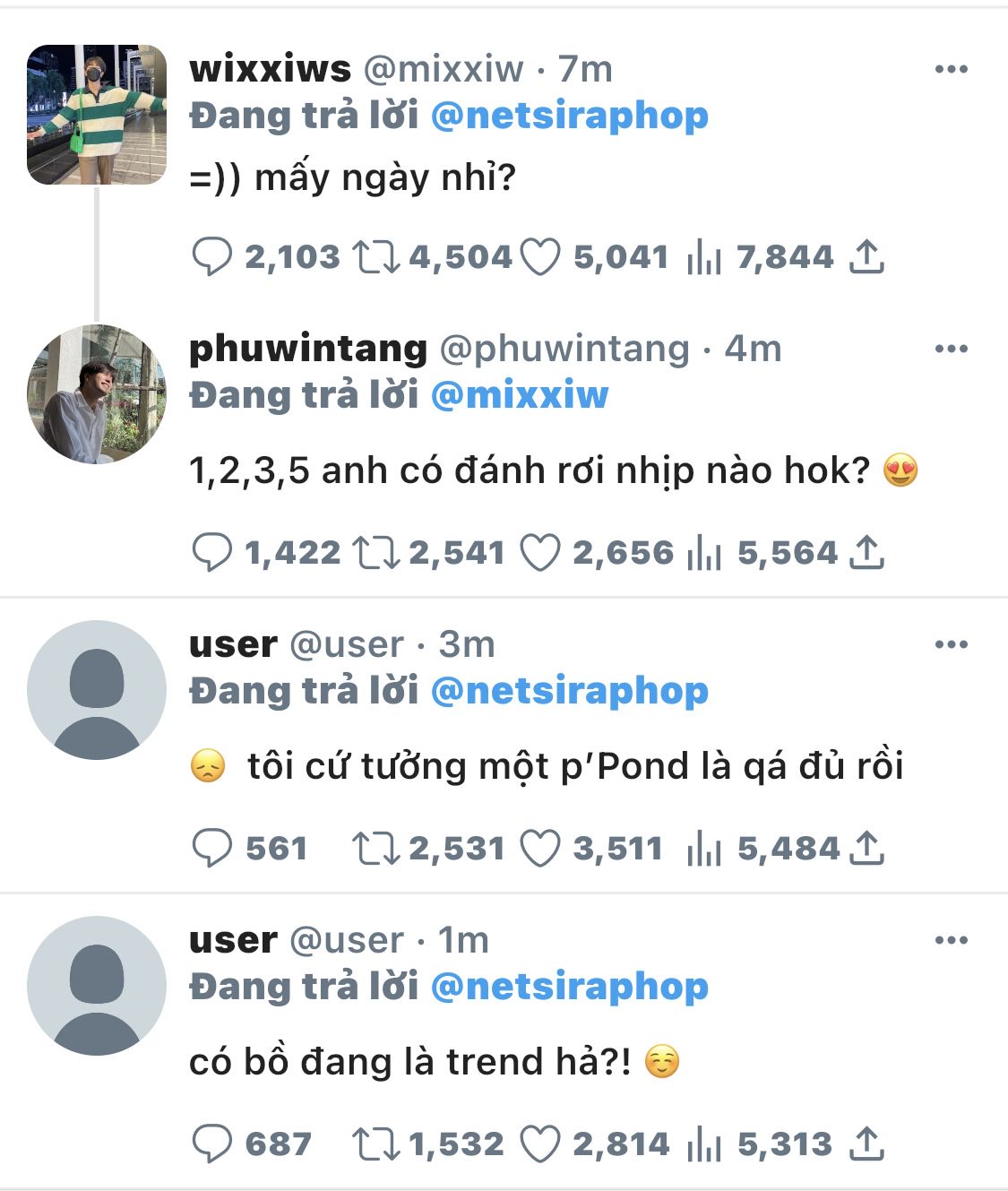Like the wixxiws tweet showing 5,041 likes
The width and height of the screenshot is (1008, 1191).
coord(540,257)
